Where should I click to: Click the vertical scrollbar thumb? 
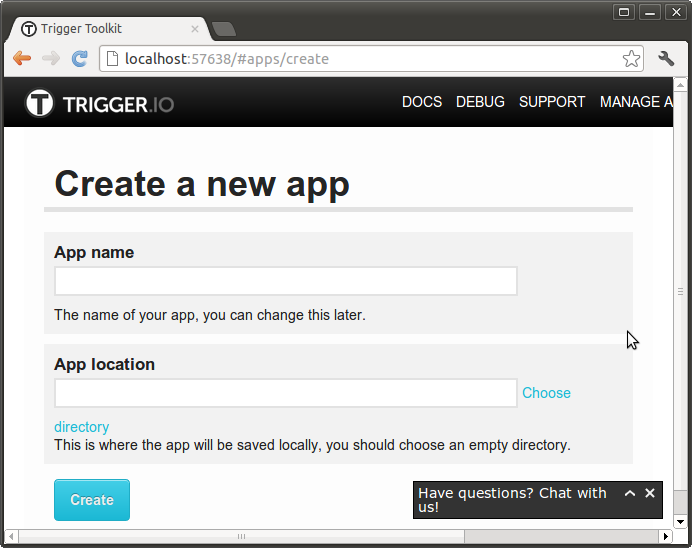tap(680, 291)
